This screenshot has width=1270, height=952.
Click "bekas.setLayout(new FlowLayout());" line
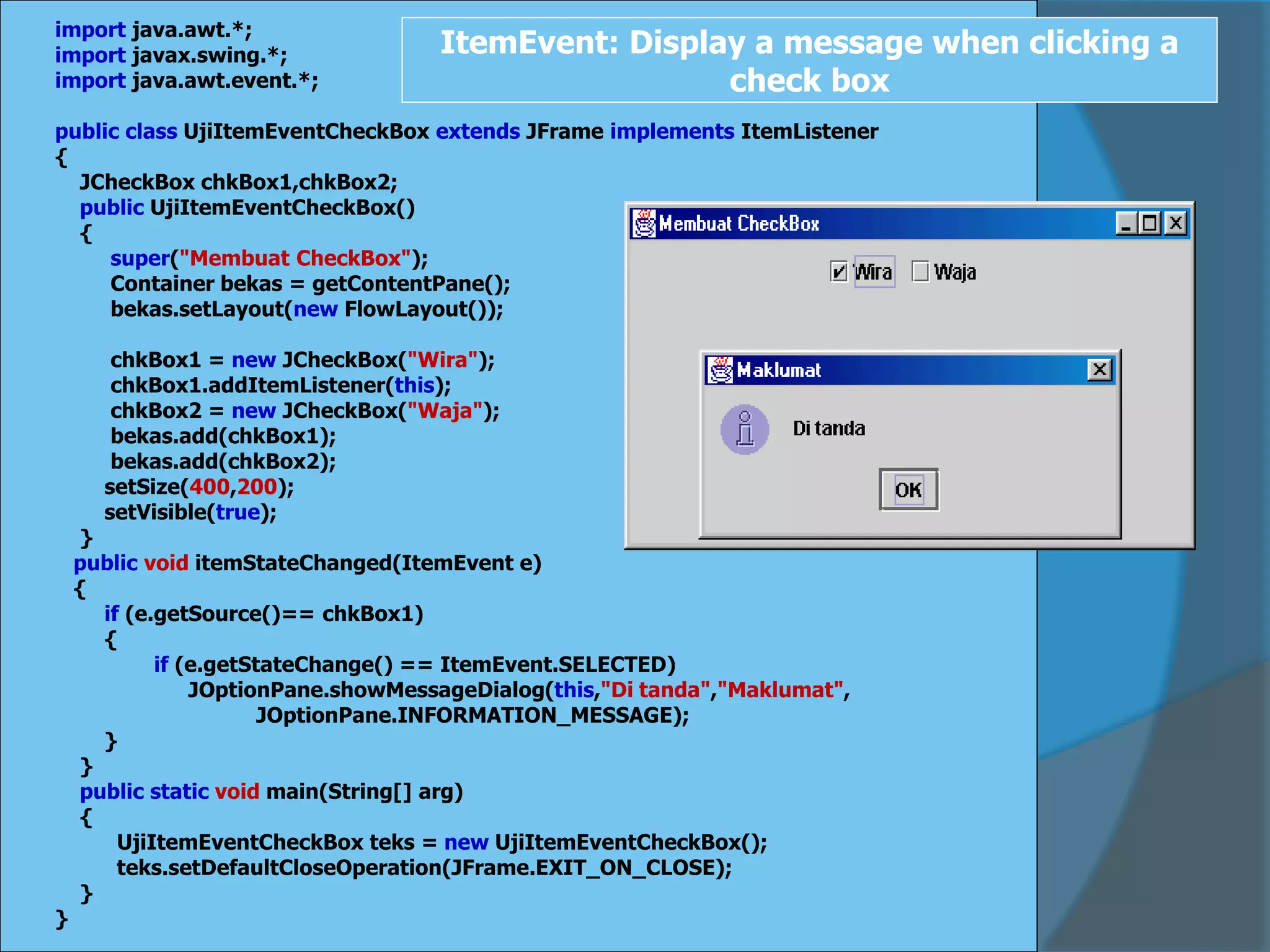[307, 309]
